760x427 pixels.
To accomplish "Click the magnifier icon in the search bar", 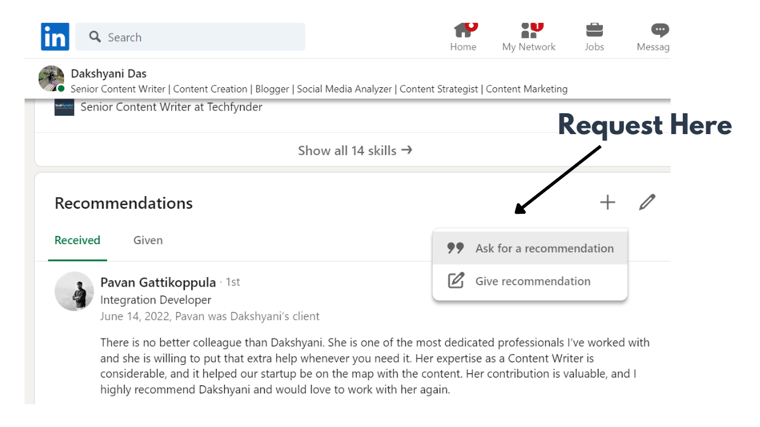I will 95,37.
